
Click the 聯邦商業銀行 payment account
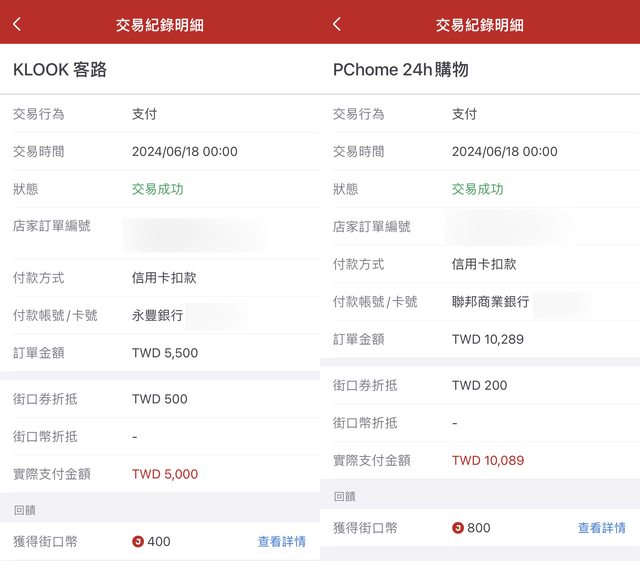[x=490, y=302]
